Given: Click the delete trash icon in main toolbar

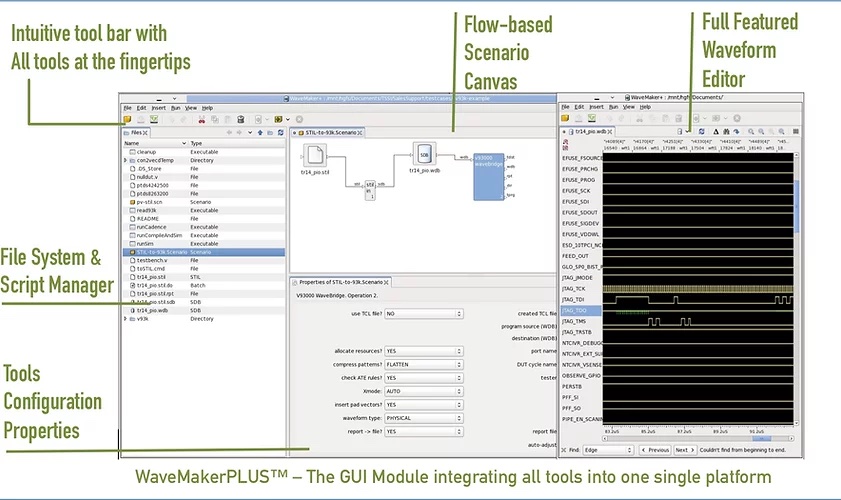Looking at the screenshot, I should point(241,119).
